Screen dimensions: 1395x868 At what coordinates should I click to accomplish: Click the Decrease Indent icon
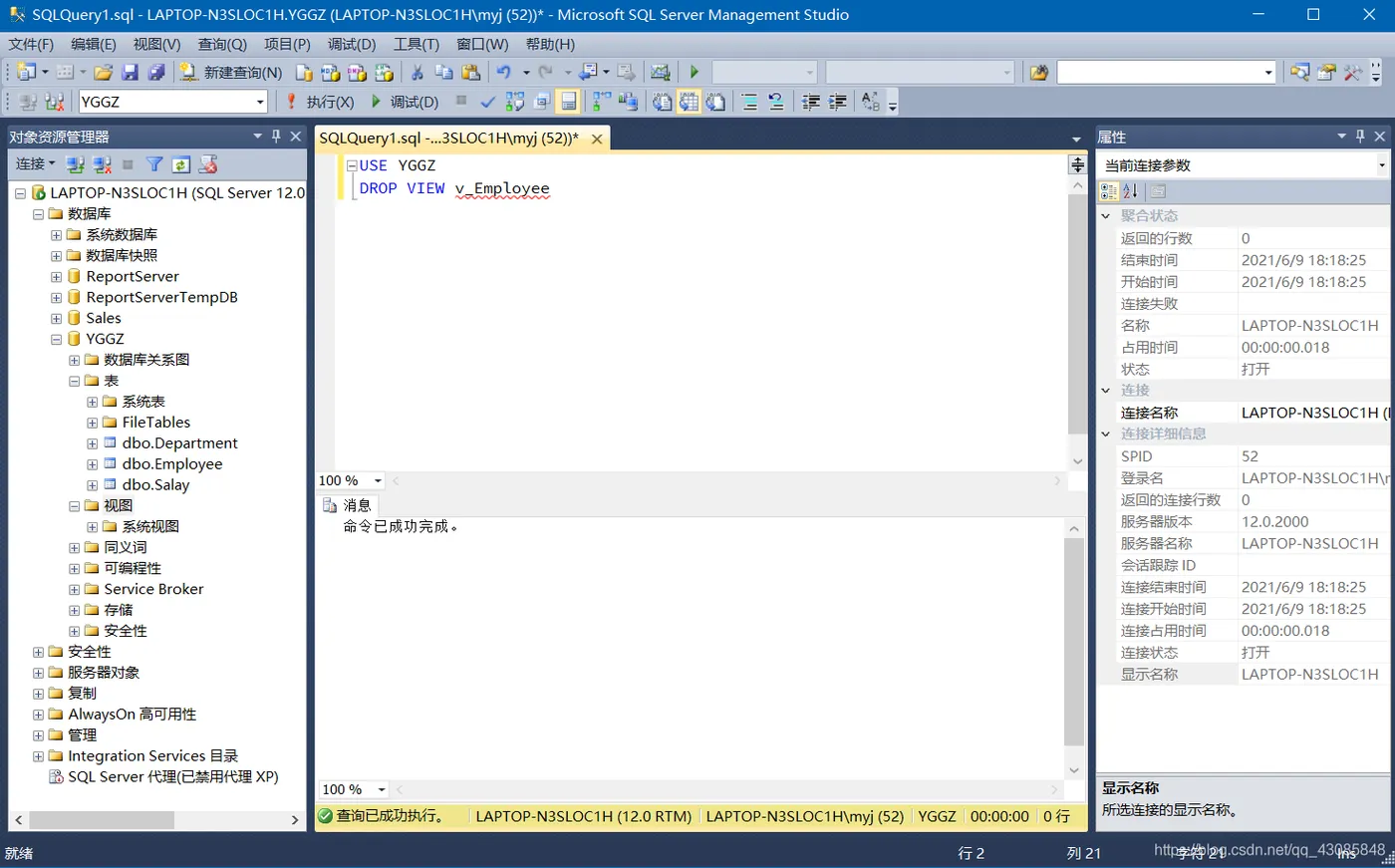pyautogui.click(x=811, y=102)
